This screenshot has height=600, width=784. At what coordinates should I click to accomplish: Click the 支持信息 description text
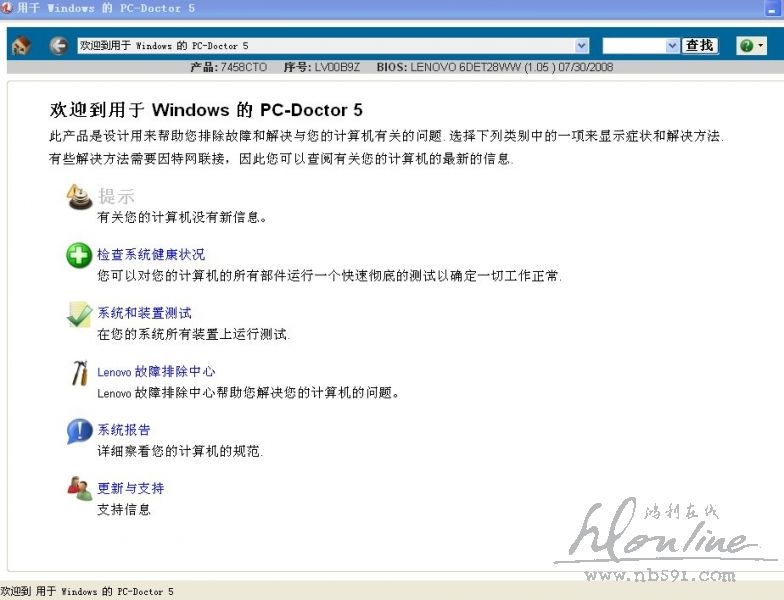point(124,510)
